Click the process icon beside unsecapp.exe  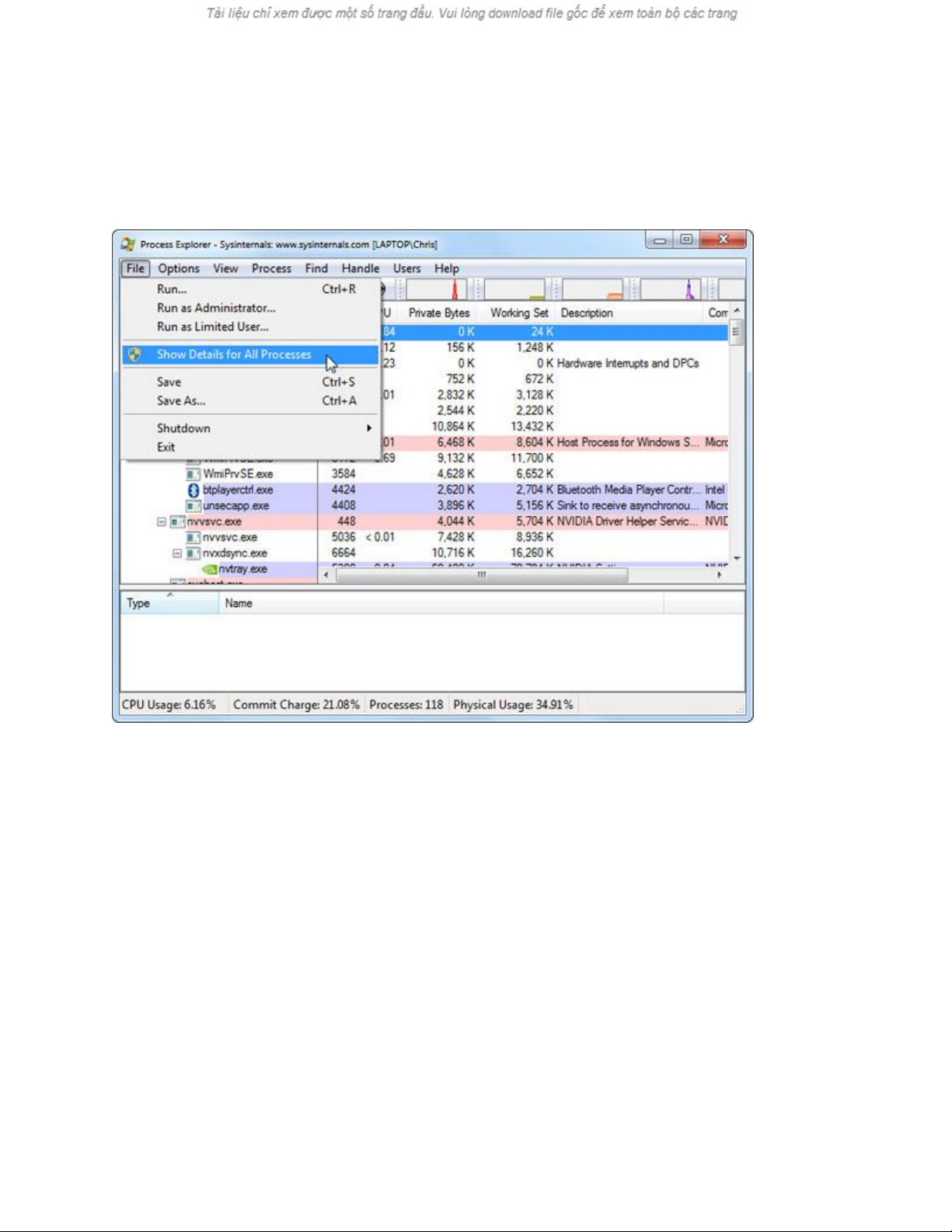pos(193,506)
